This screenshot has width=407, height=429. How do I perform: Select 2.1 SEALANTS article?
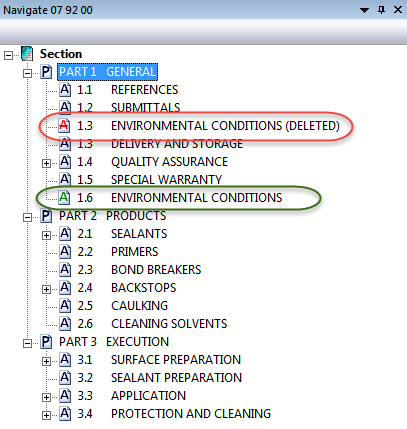coord(122,234)
